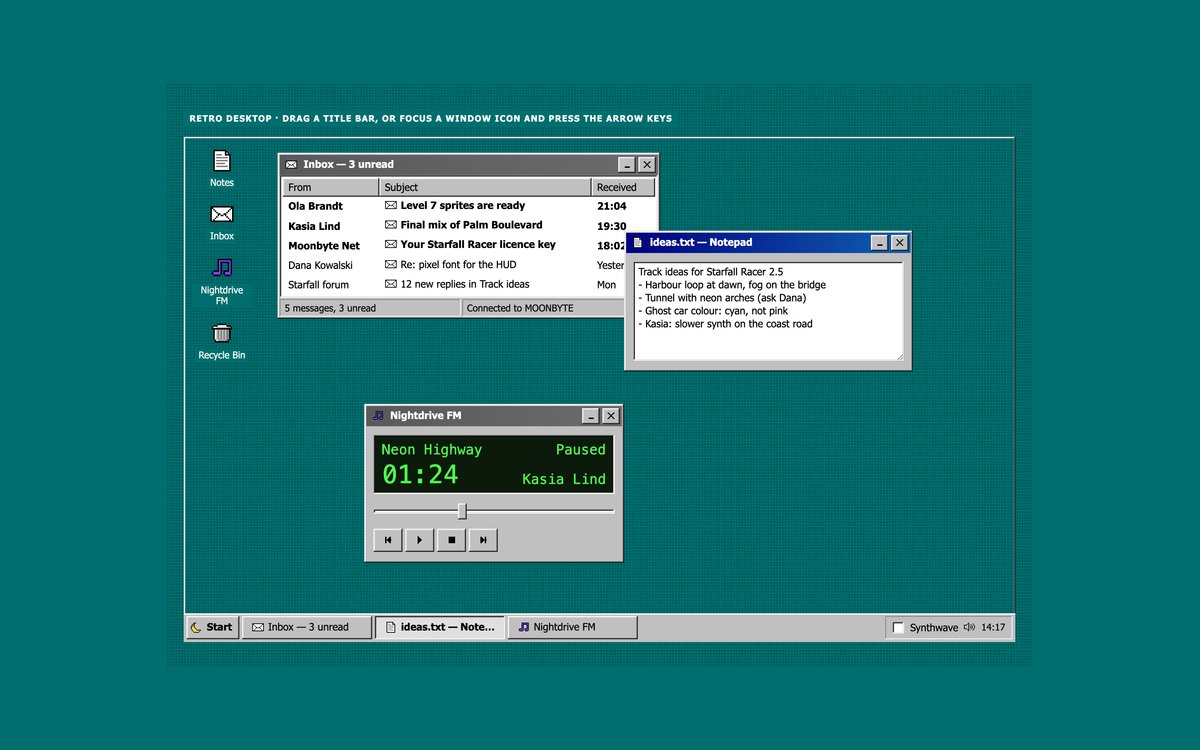The image size is (1200, 750).
Task: Click the "Connected to MOONBYTE" status text
Action: pyautogui.click(x=520, y=308)
